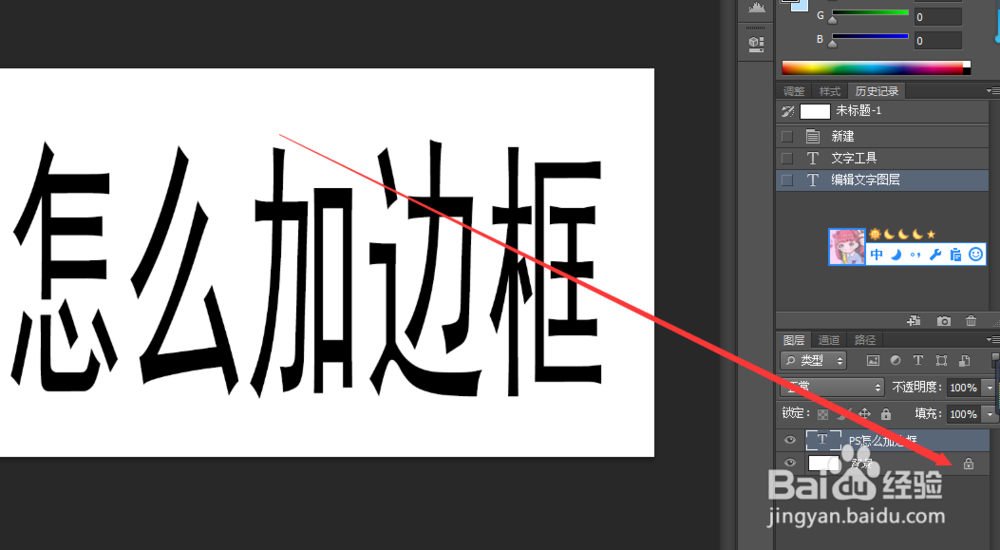Image resolution: width=1000 pixels, height=550 pixels.
Task: Open the 不透明度 slider arrow
Action: tap(989, 387)
